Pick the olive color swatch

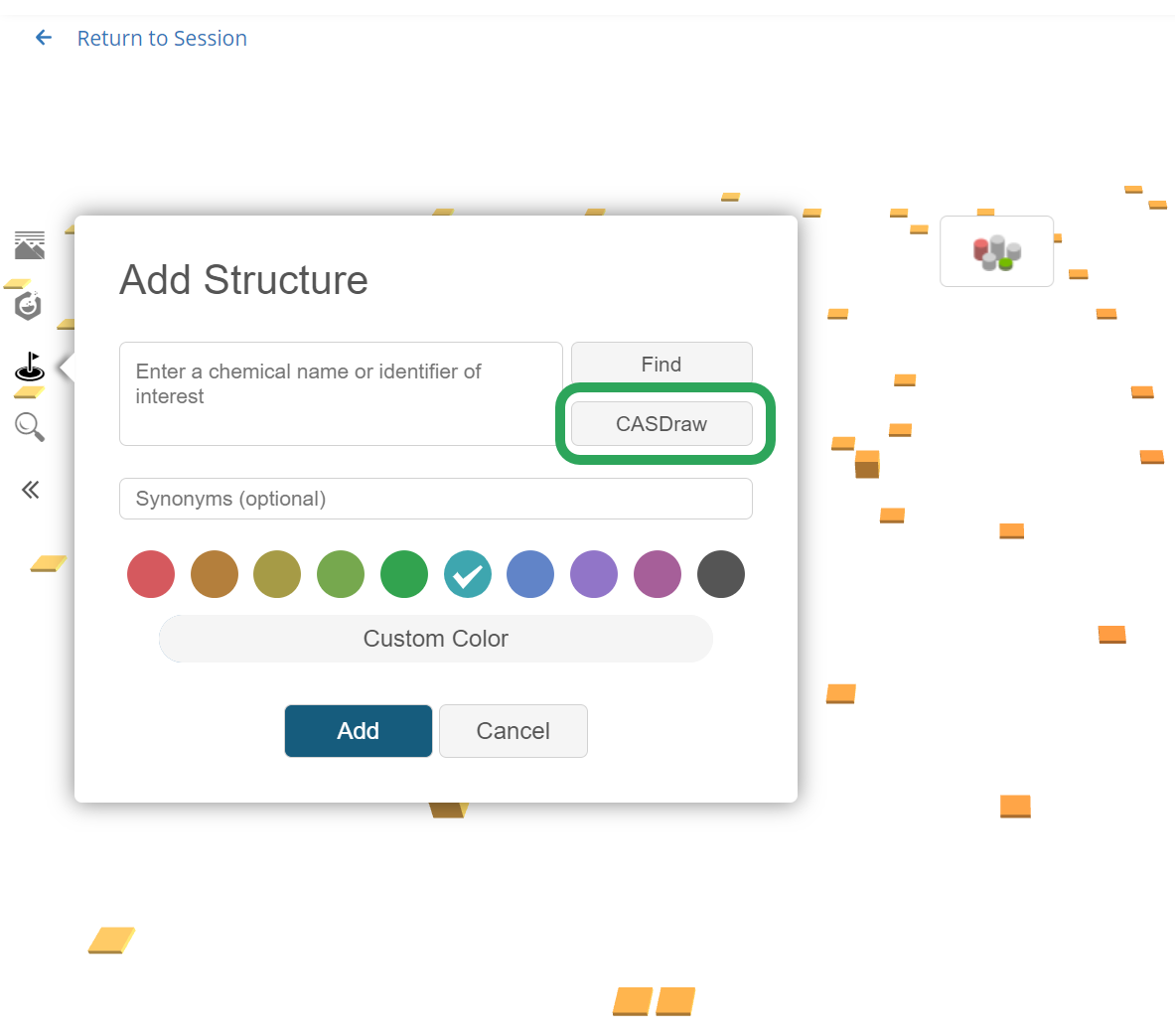click(x=277, y=574)
